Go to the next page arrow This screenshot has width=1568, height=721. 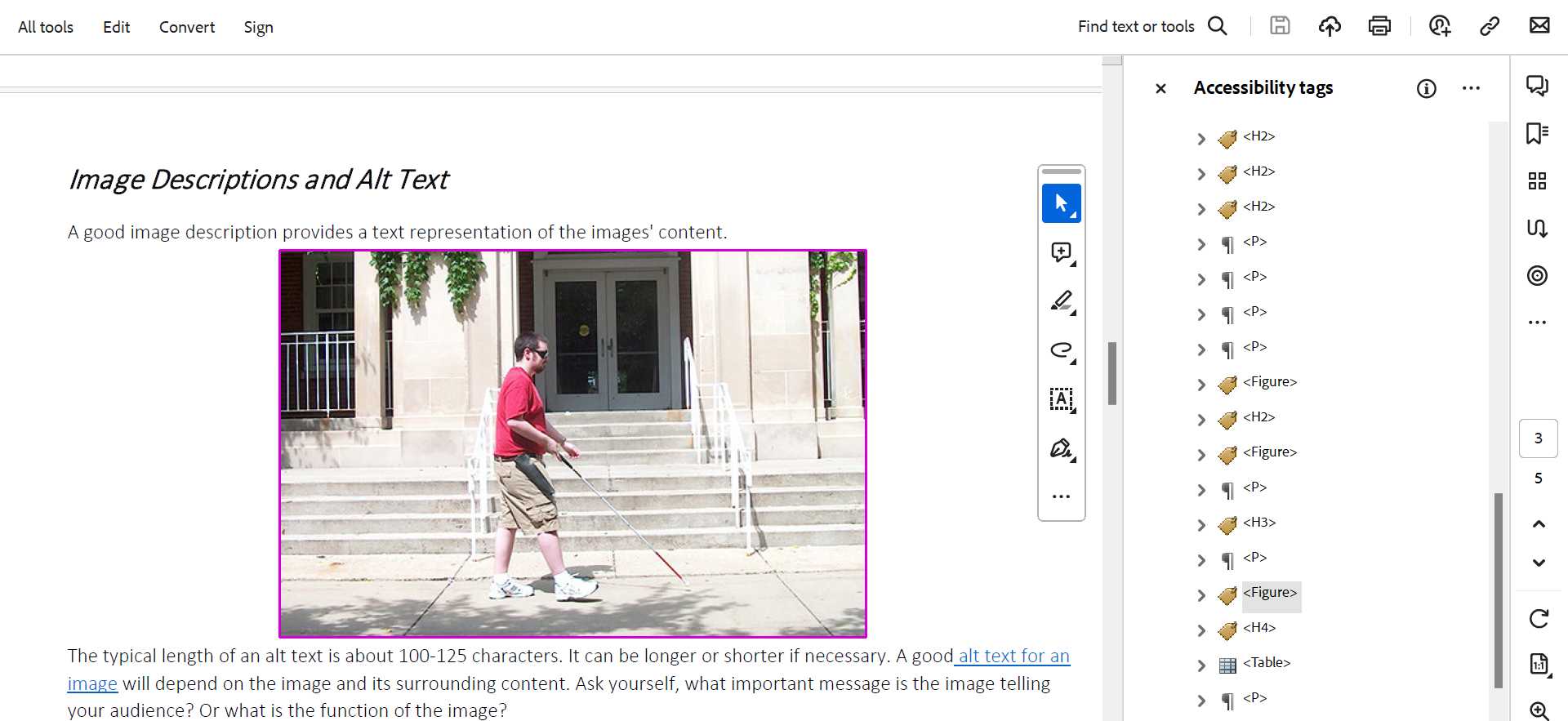pos(1539,563)
